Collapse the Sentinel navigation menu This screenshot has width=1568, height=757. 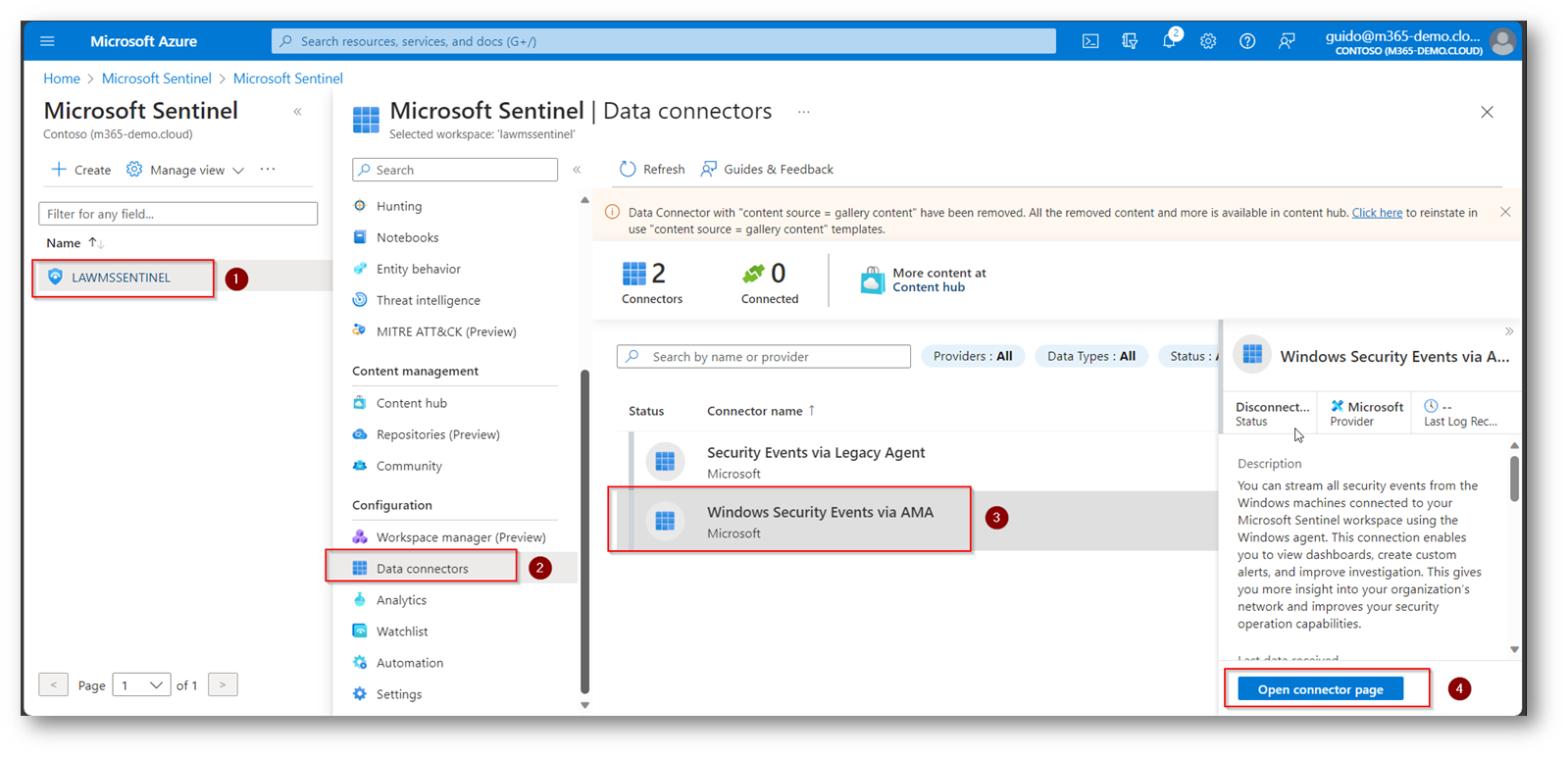[x=577, y=170]
